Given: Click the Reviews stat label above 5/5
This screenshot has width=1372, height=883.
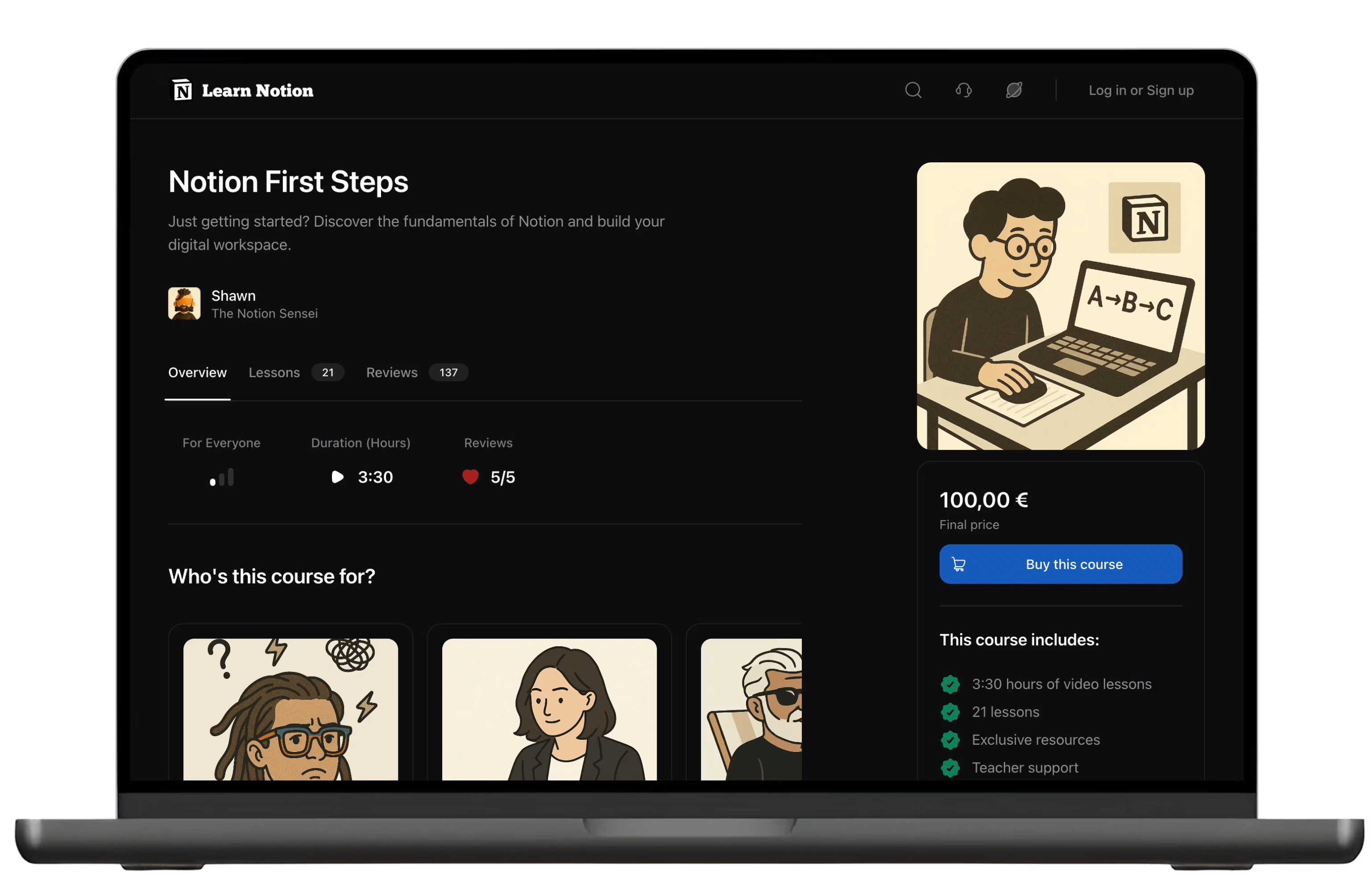Looking at the screenshot, I should coord(488,443).
